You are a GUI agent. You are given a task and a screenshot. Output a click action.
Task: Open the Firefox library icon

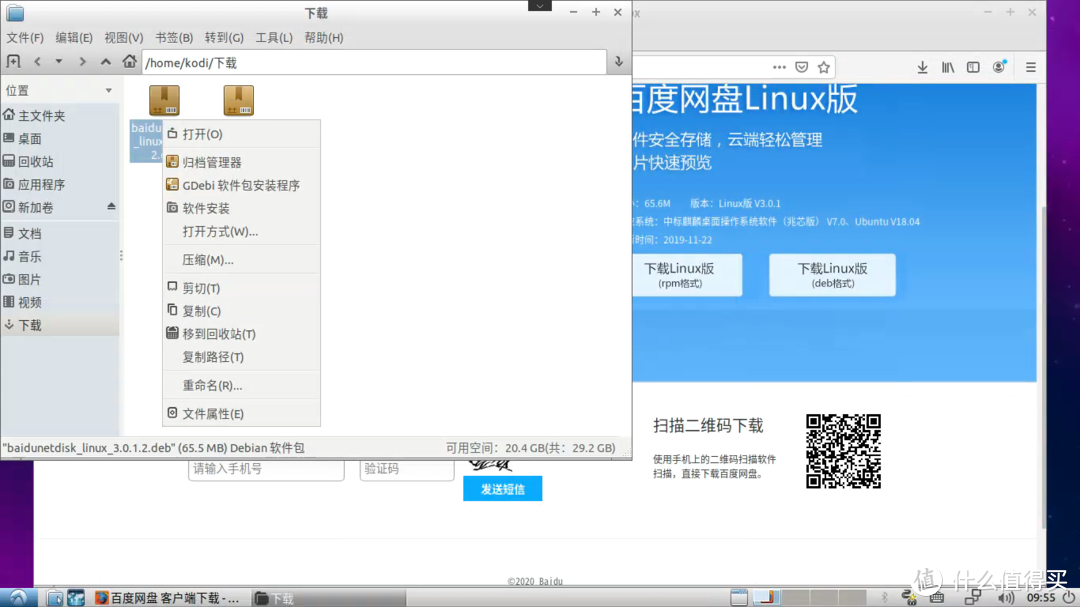click(x=948, y=67)
